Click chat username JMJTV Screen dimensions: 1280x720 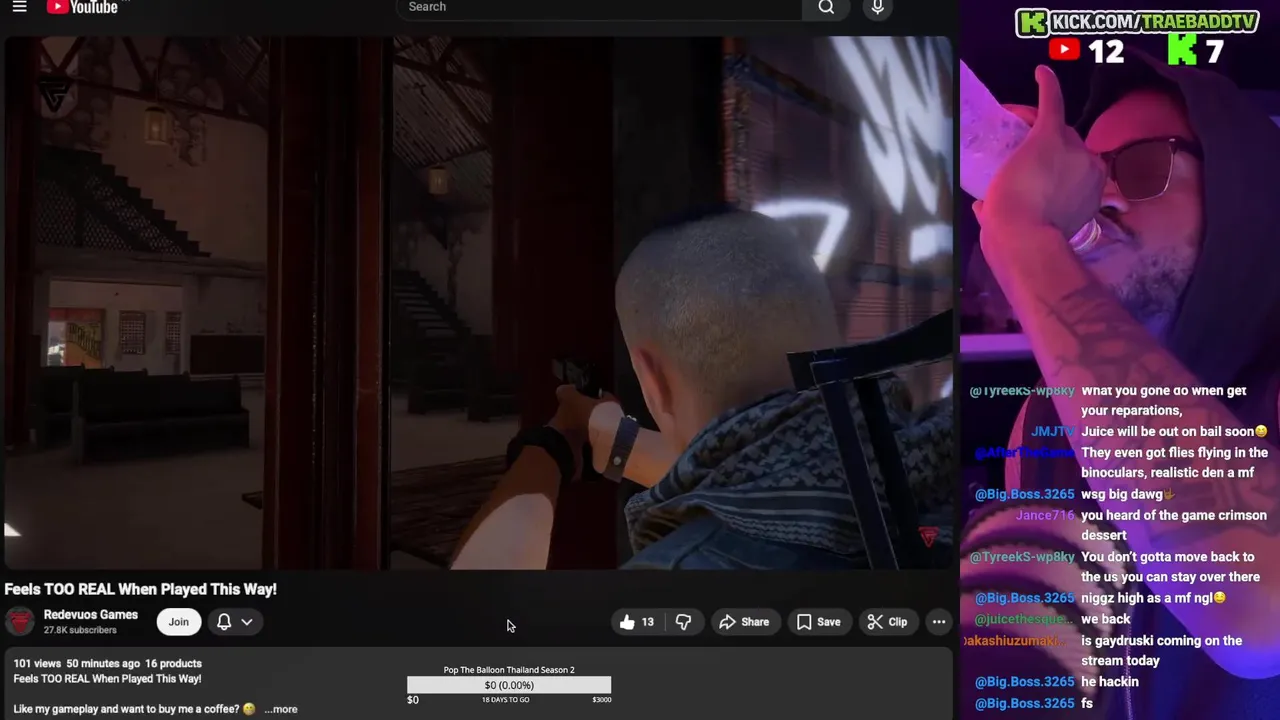point(1052,431)
